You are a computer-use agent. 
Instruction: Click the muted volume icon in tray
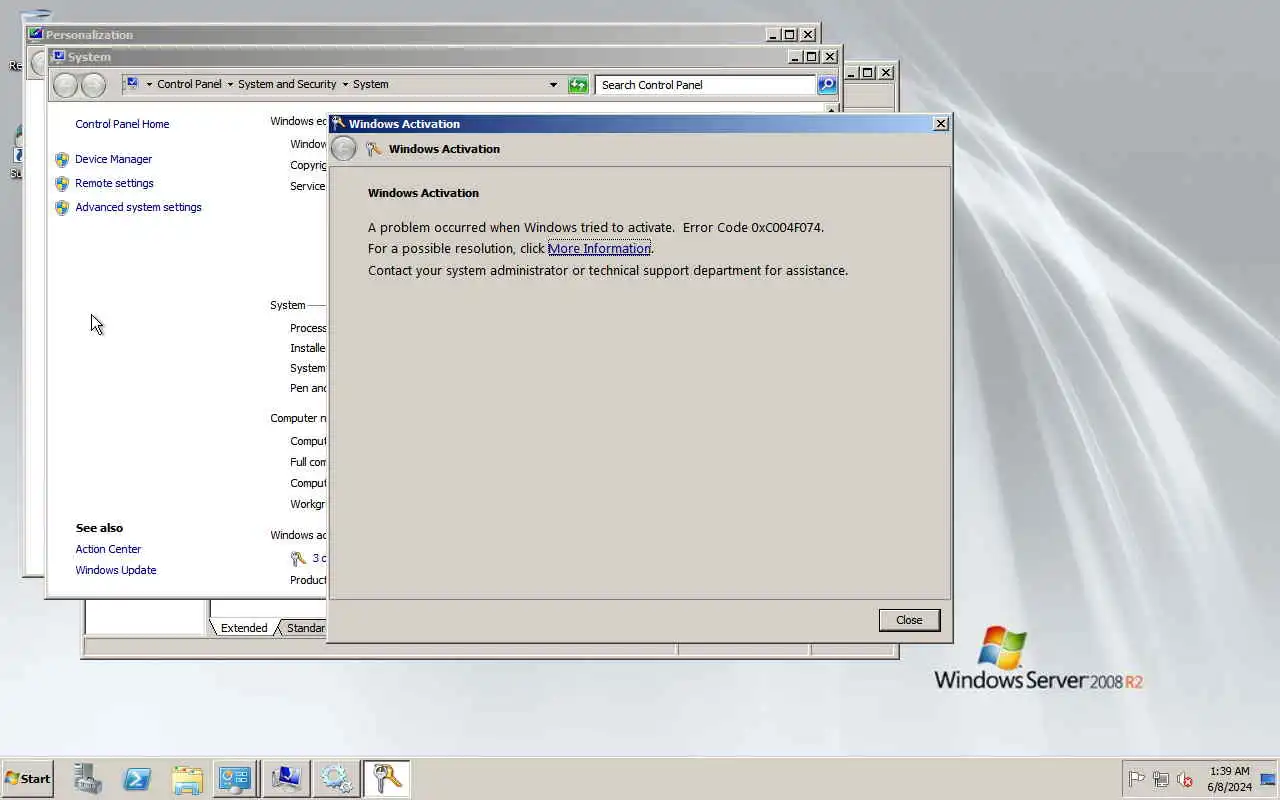coord(1185,779)
